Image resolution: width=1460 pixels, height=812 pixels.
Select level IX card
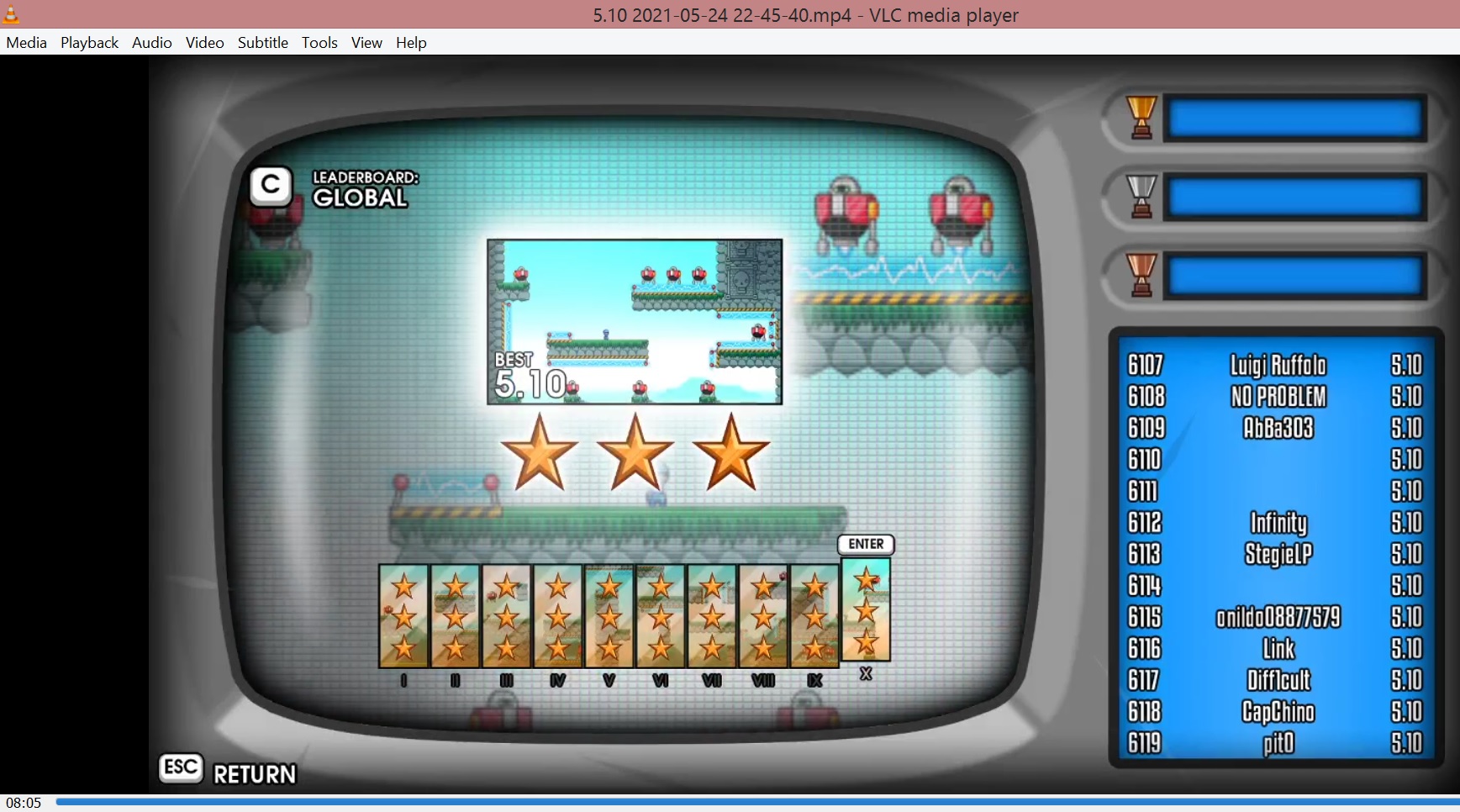pos(814,616)
